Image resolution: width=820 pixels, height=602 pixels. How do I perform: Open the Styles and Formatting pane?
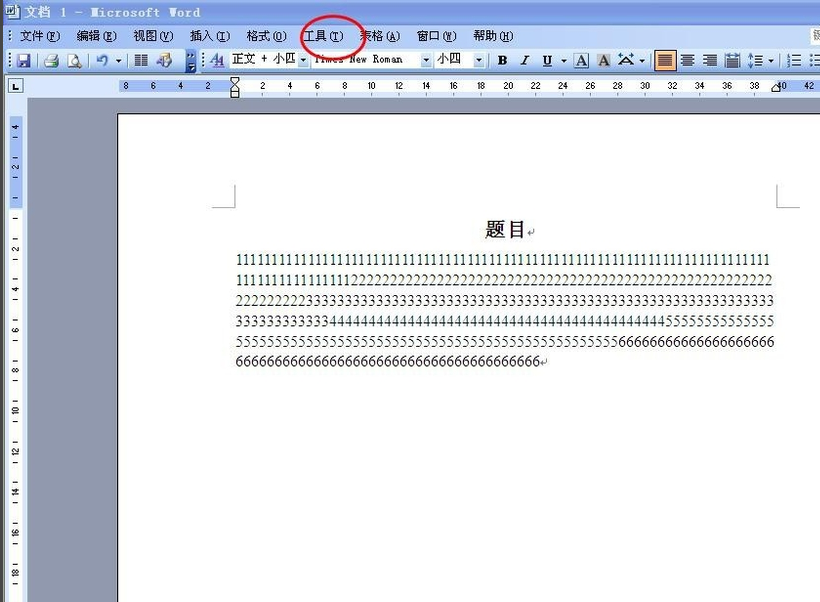(x=218, y=60)
